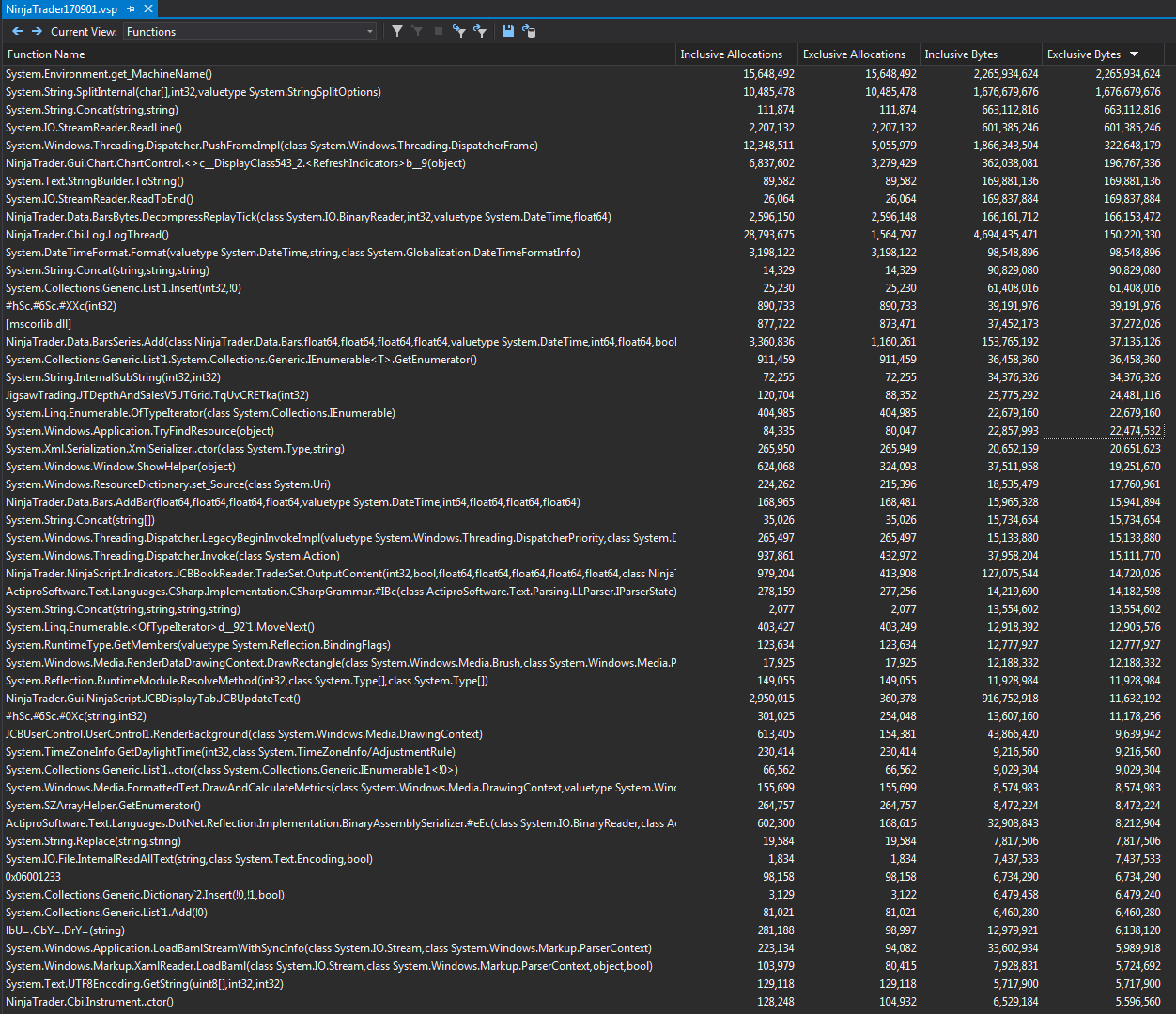
Task: Go back with the left arrow
Action: 17,31
